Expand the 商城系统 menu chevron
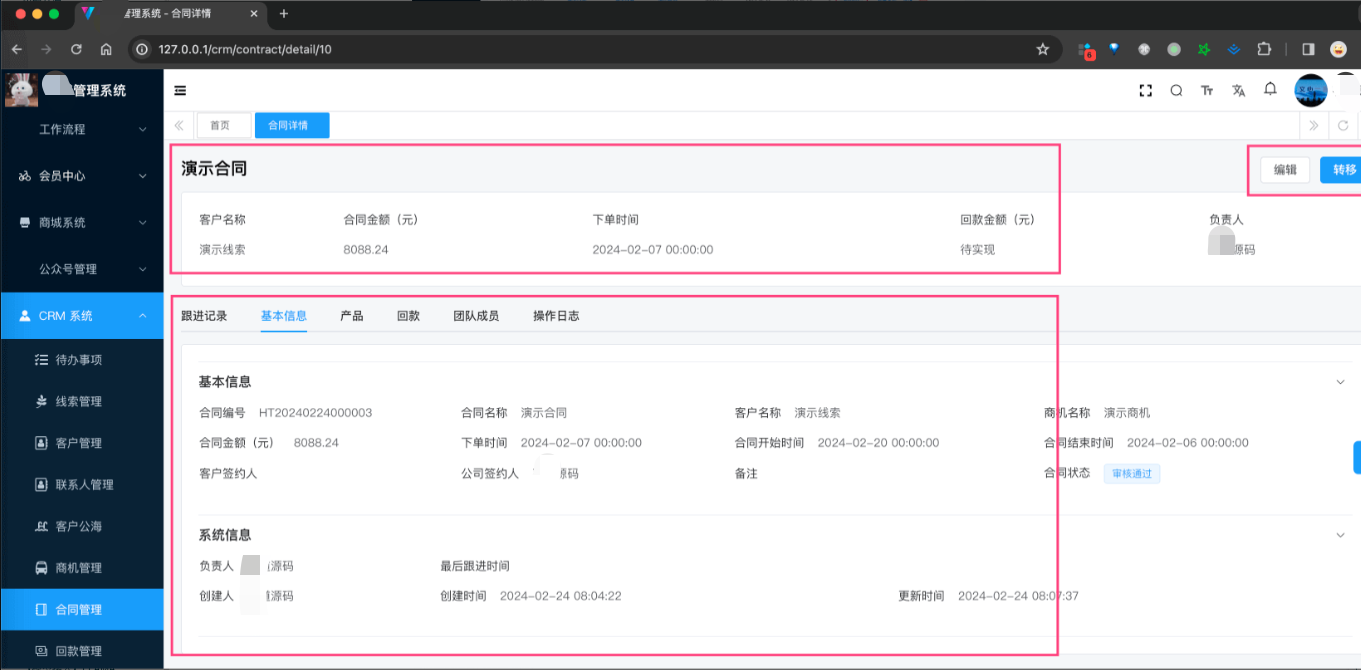This screenshot has height=670, width=1361. point(143,222)
